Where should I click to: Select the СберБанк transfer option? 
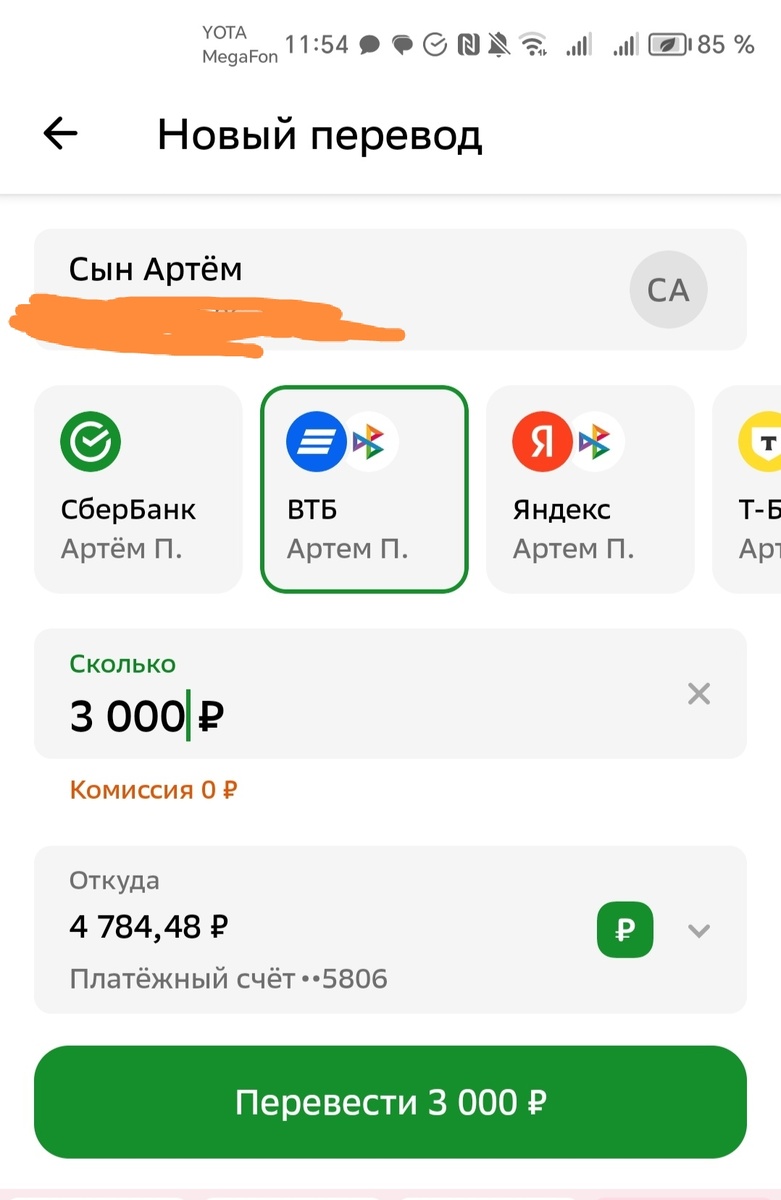137,488
